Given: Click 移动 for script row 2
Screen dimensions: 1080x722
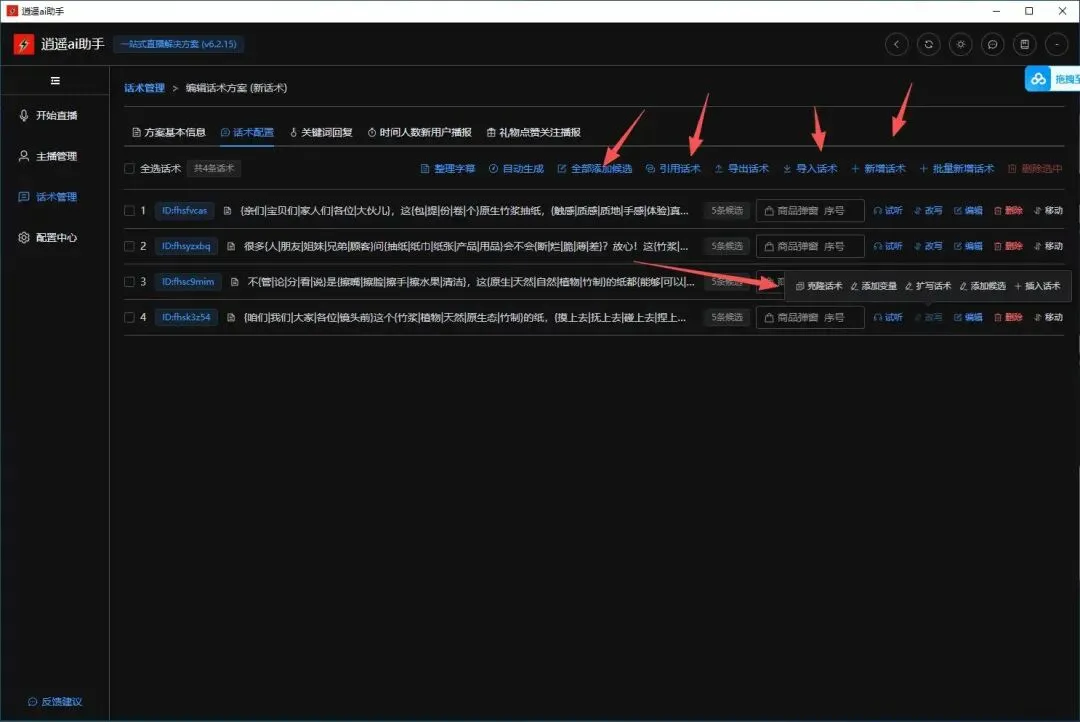Looking at the screenshot, I should 1048,246.
